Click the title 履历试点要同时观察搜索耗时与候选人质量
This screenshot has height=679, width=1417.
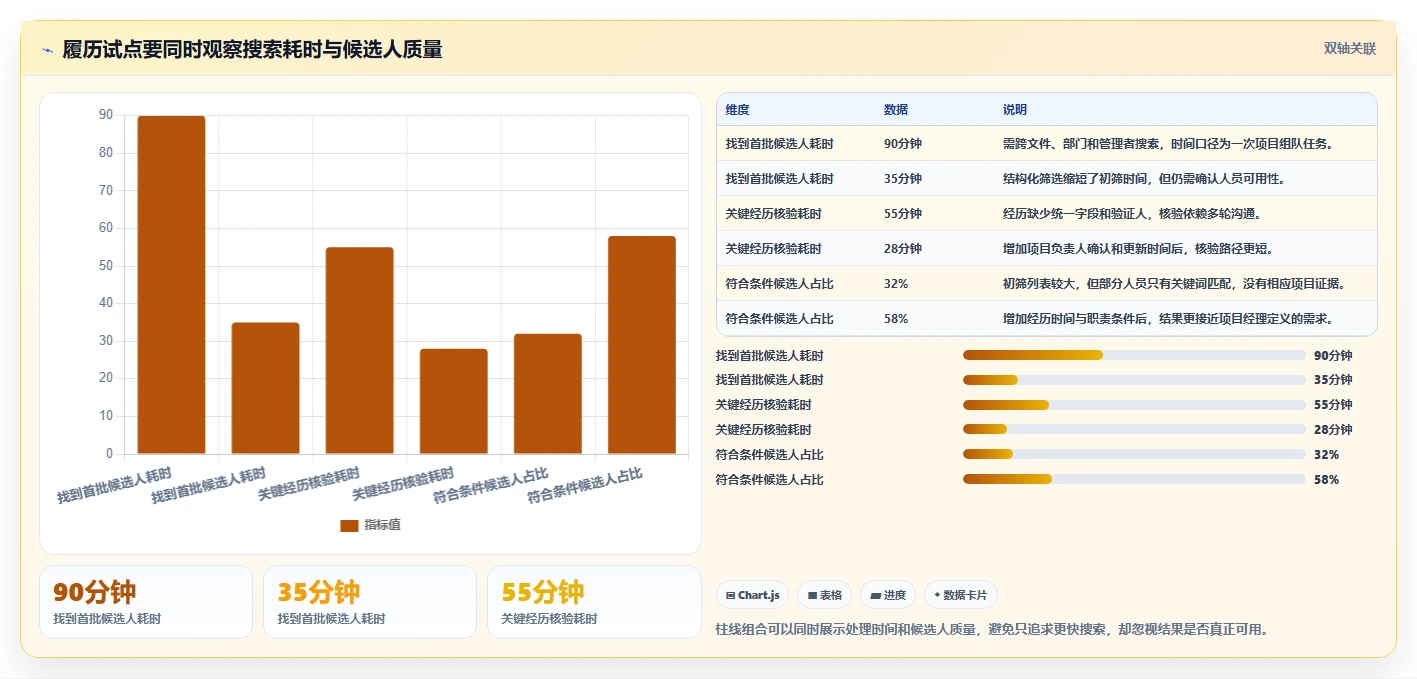pyautogui.click(x=252, y=49)
